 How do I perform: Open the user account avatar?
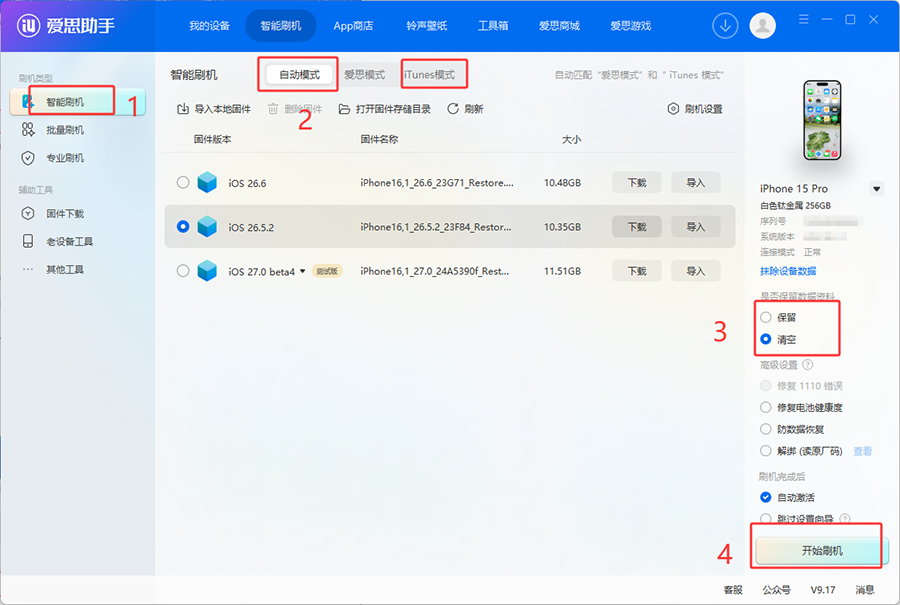(x=762, y=26)
